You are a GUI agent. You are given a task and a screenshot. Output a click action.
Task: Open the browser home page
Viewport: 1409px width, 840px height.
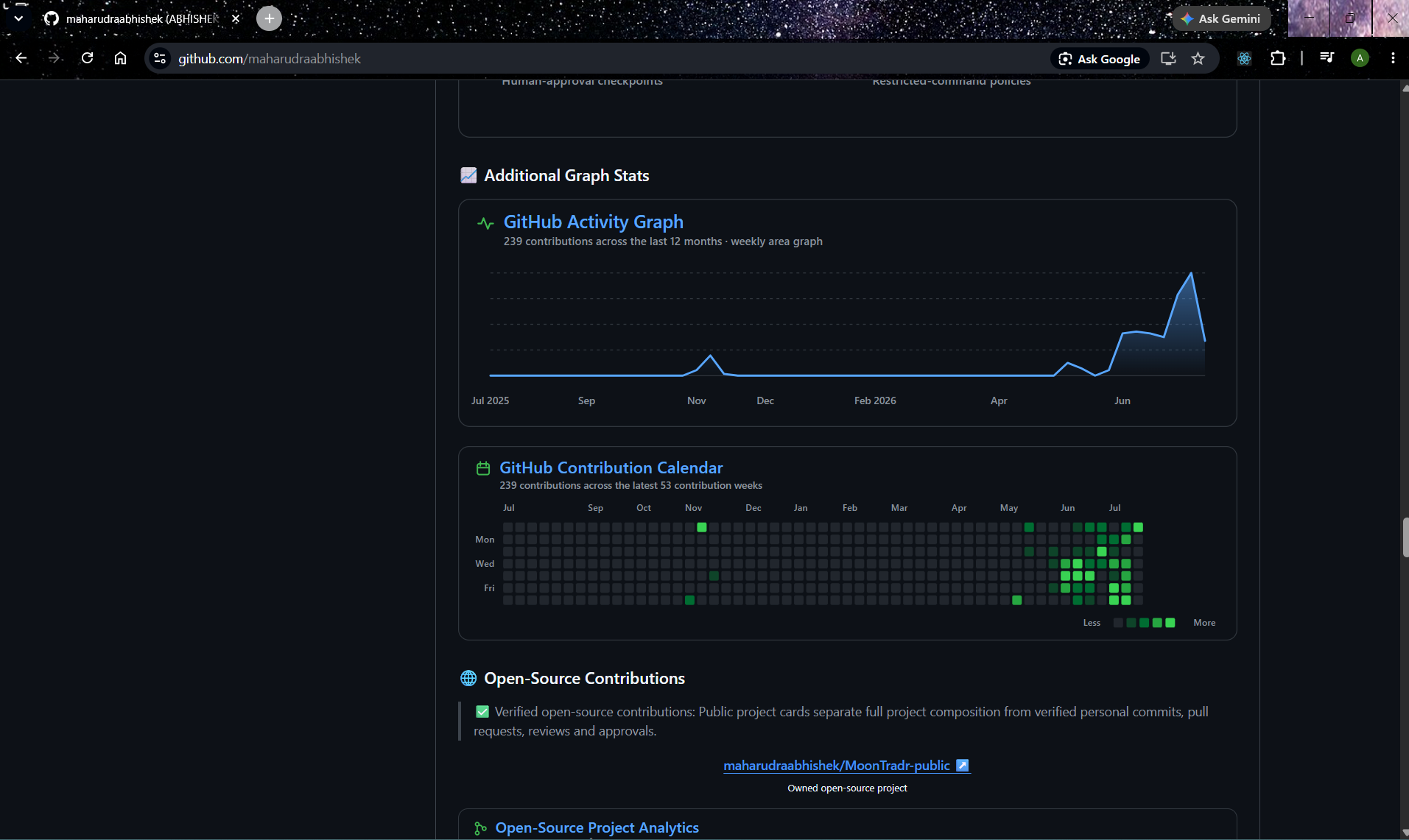tap(120, 58)
